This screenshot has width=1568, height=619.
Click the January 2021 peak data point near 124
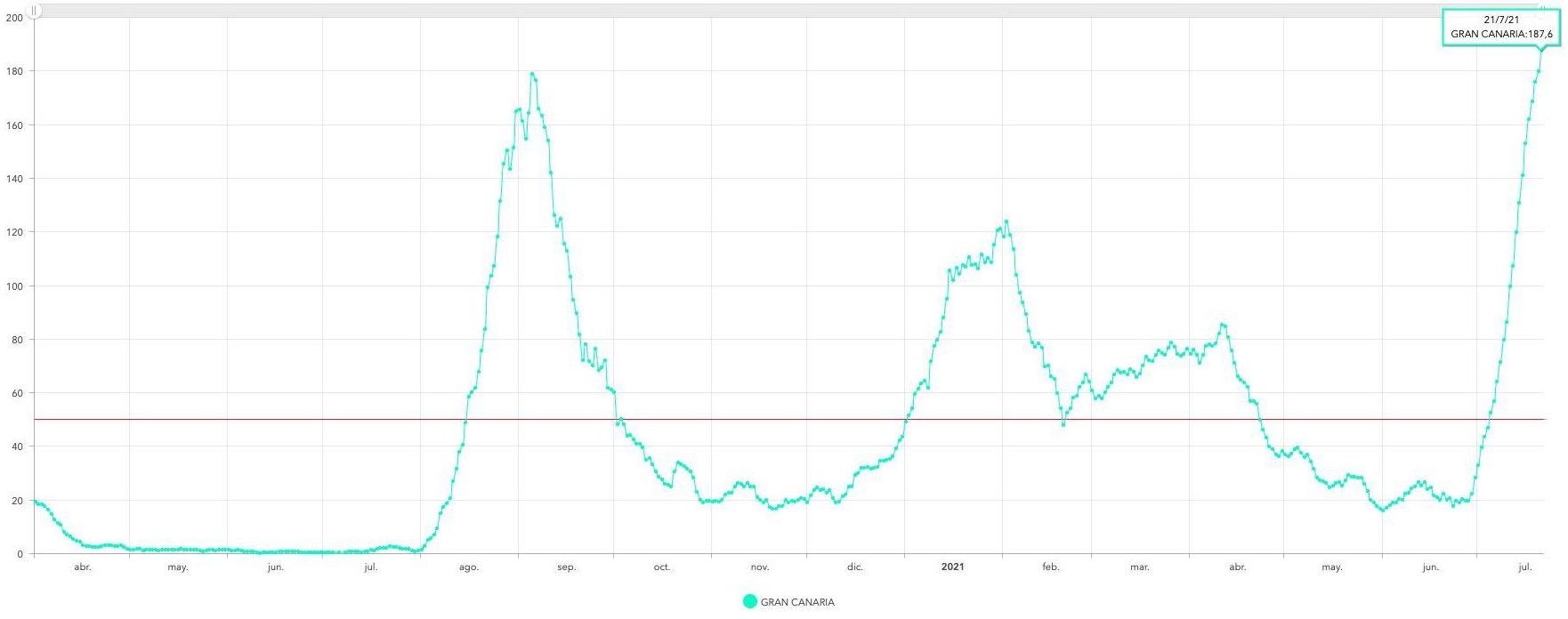click(1006, 221)
